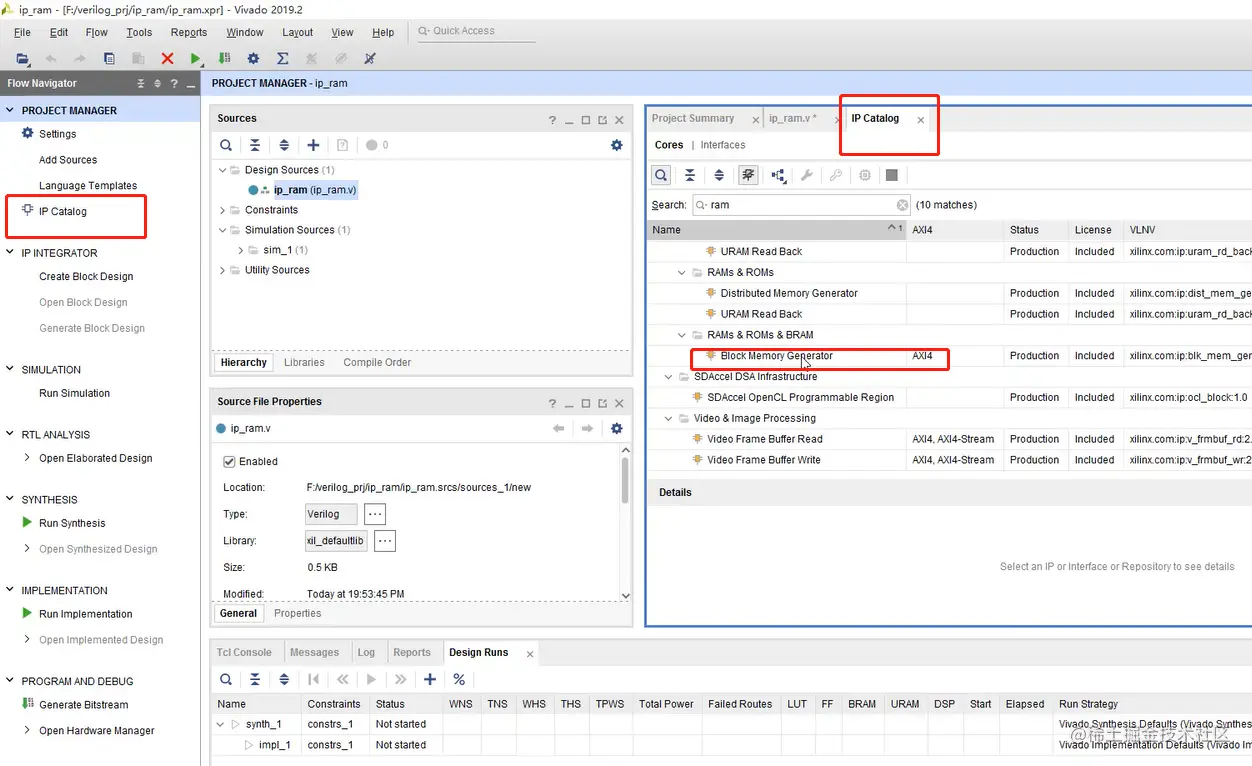Expand all in Sources panel toolbar
Screen dimensions: 1252x766
tap(284, 145)
